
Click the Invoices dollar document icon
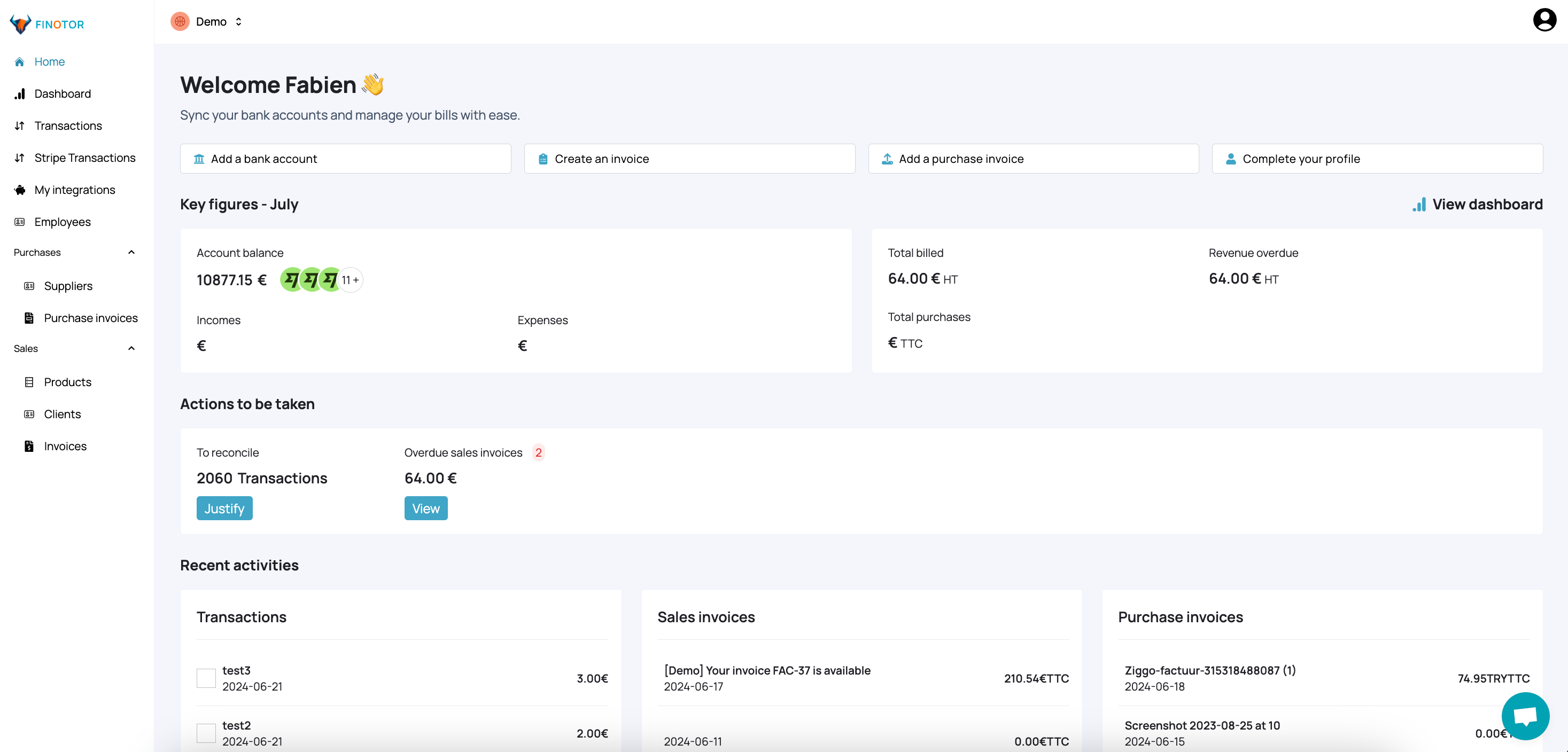(x=29, y=446)
